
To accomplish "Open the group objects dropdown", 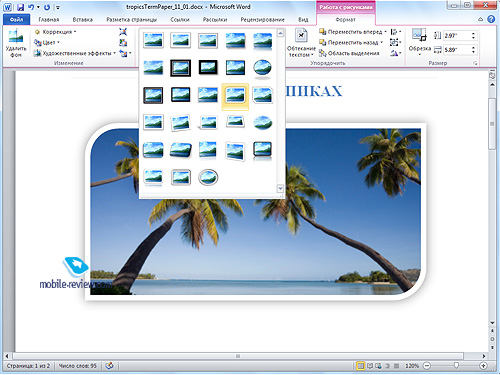I will click(x=396, y=42).
